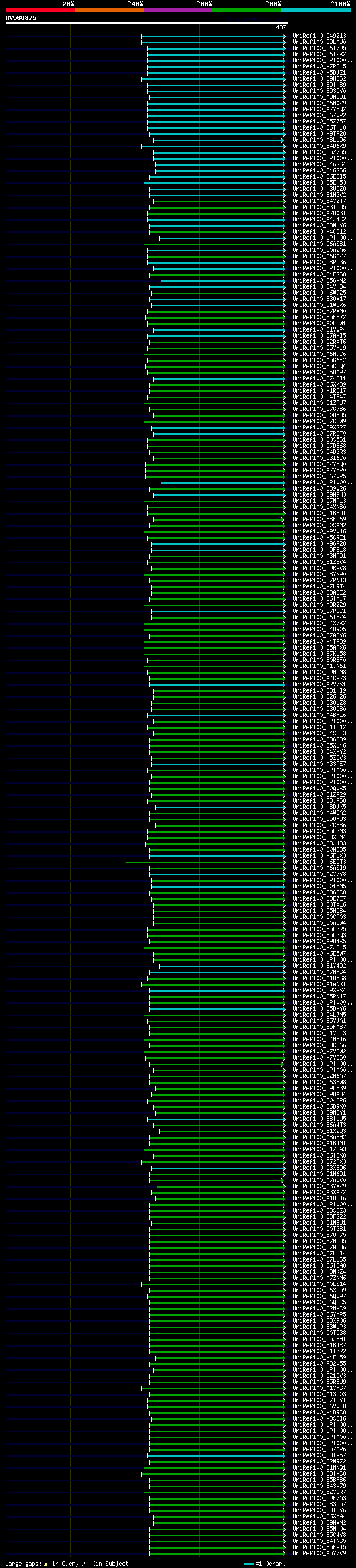Viewport: 356px width, 1568px height.
Task: Click label UniRef100_B4D6X9
Action: click(x=319, y=146)
